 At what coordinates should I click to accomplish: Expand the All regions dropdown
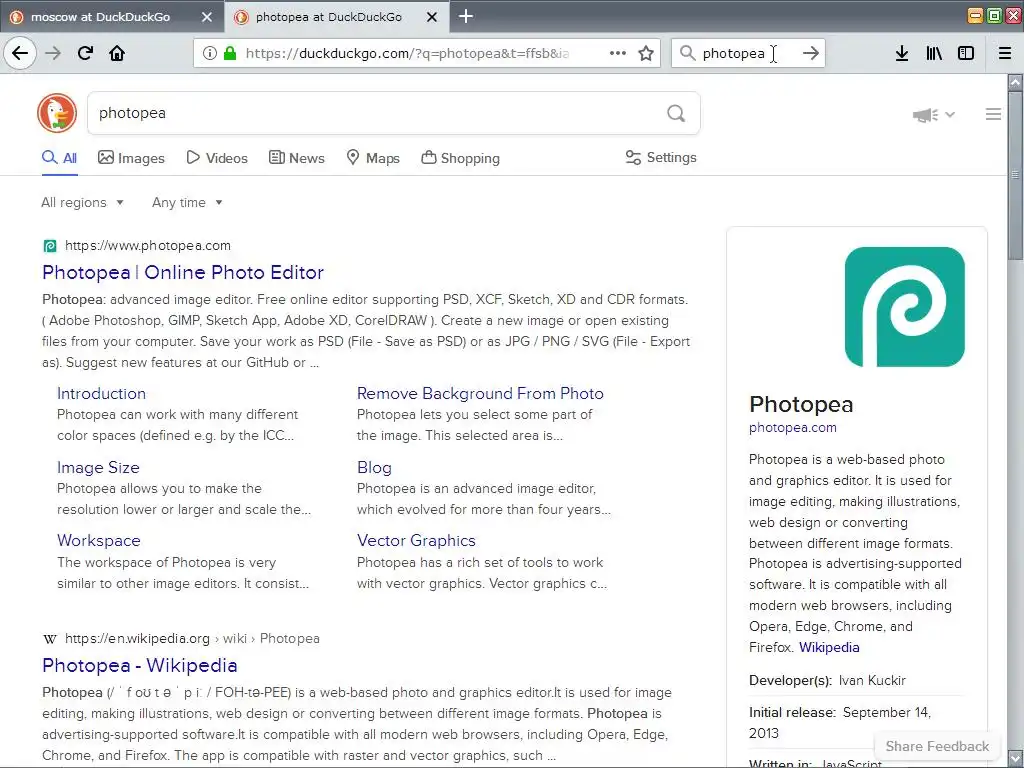(82, 202)
